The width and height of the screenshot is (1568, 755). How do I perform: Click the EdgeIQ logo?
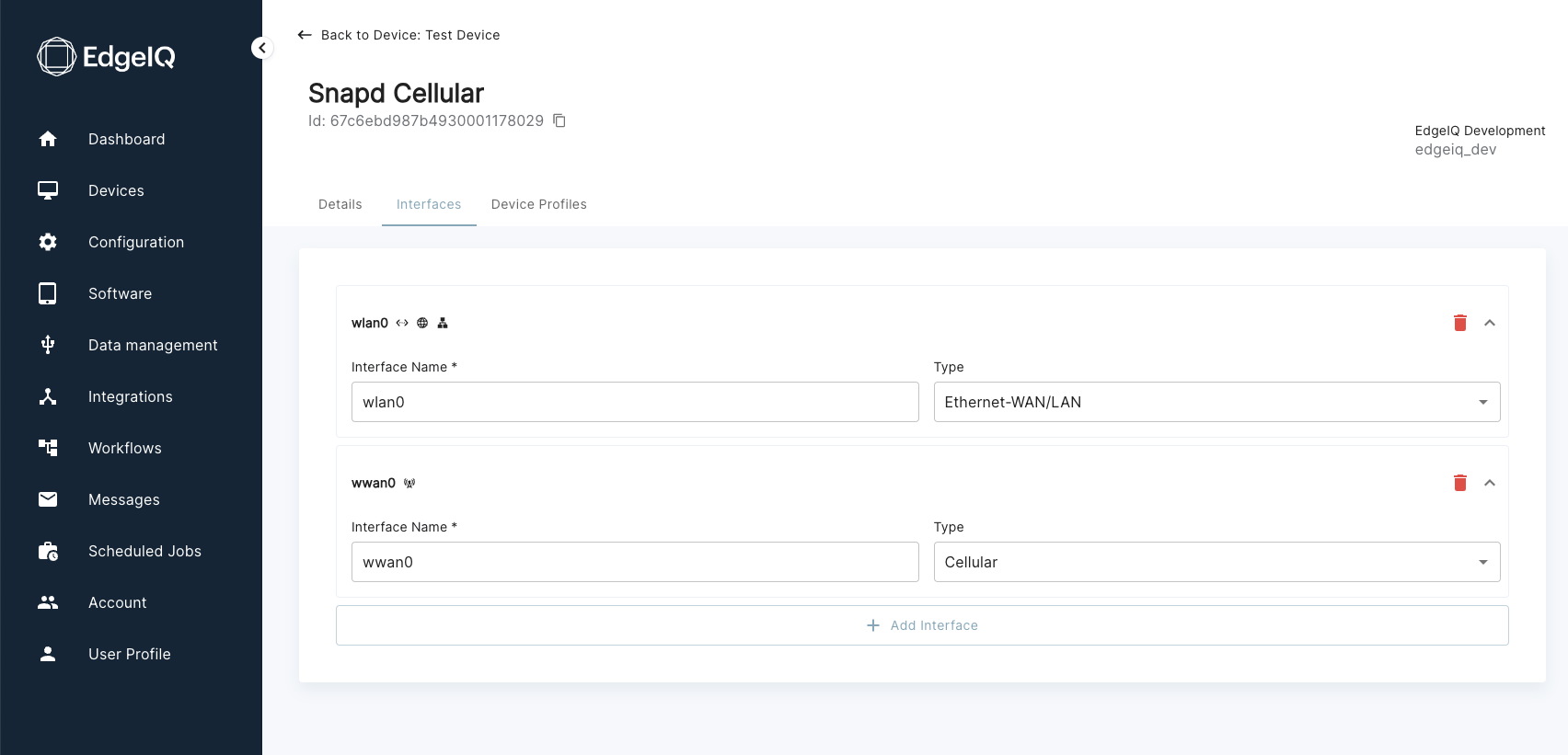pyautogui.click(x=106, y=56)
